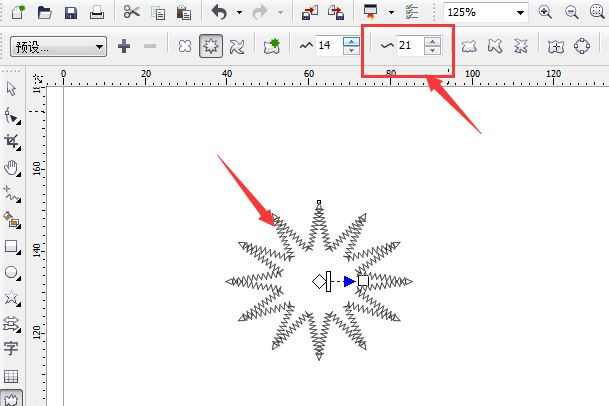Open a file with the folder icon
609x406 pixels.
tap(45, 12)
